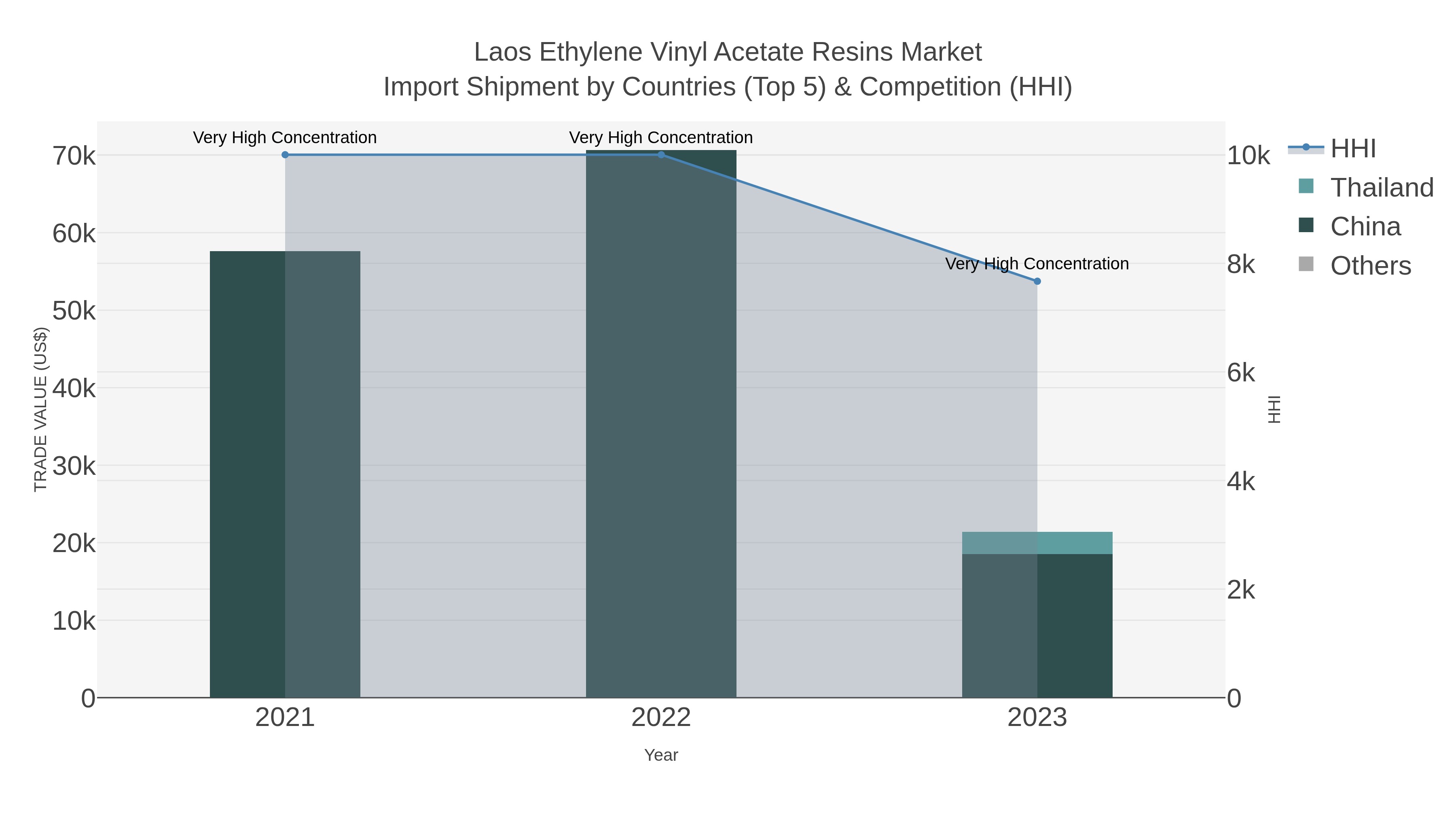Toggle the China legend entry
Viewport: 1456px width, 819px height.
coord(1349,226)
